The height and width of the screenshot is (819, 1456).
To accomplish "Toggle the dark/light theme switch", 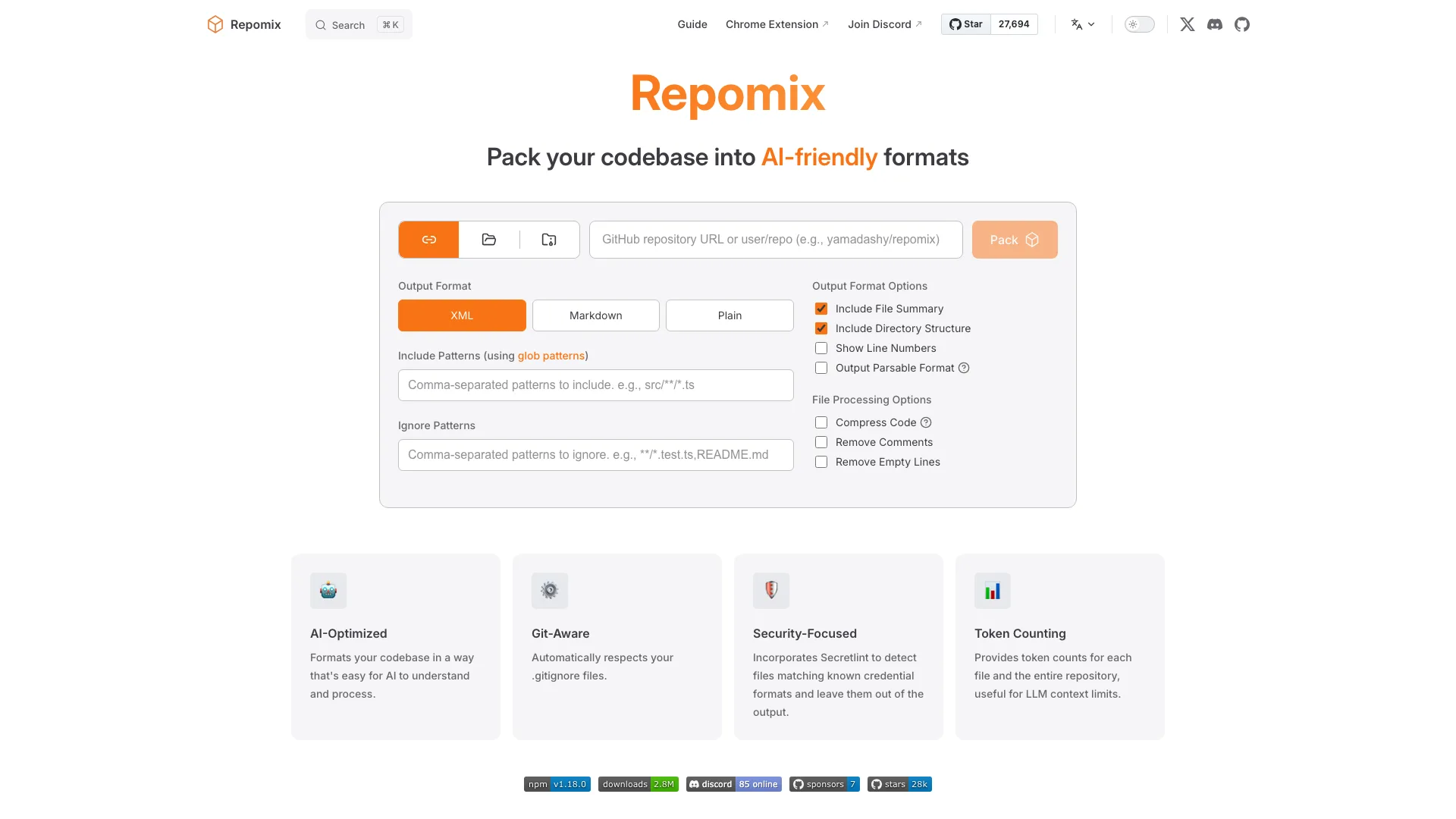I will (x=1139, y=24).
